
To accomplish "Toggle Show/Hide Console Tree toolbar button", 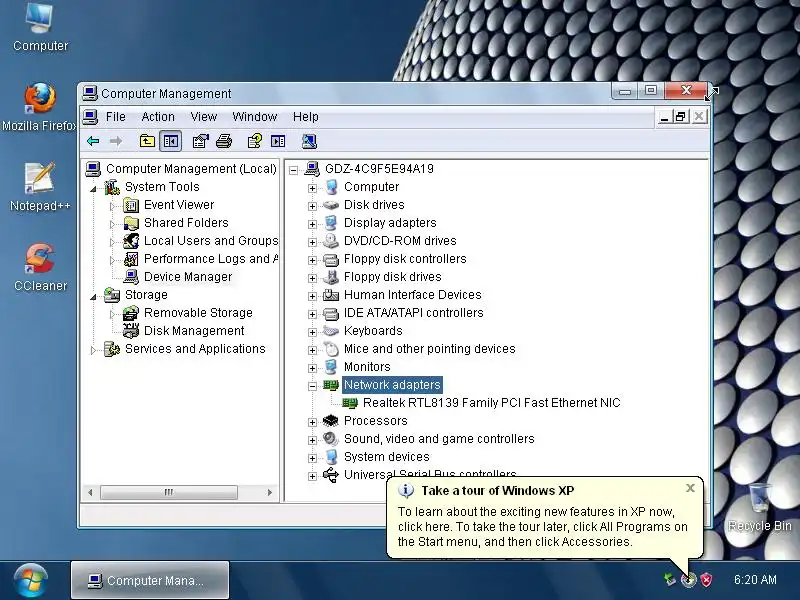I will (x=170, y=141).
